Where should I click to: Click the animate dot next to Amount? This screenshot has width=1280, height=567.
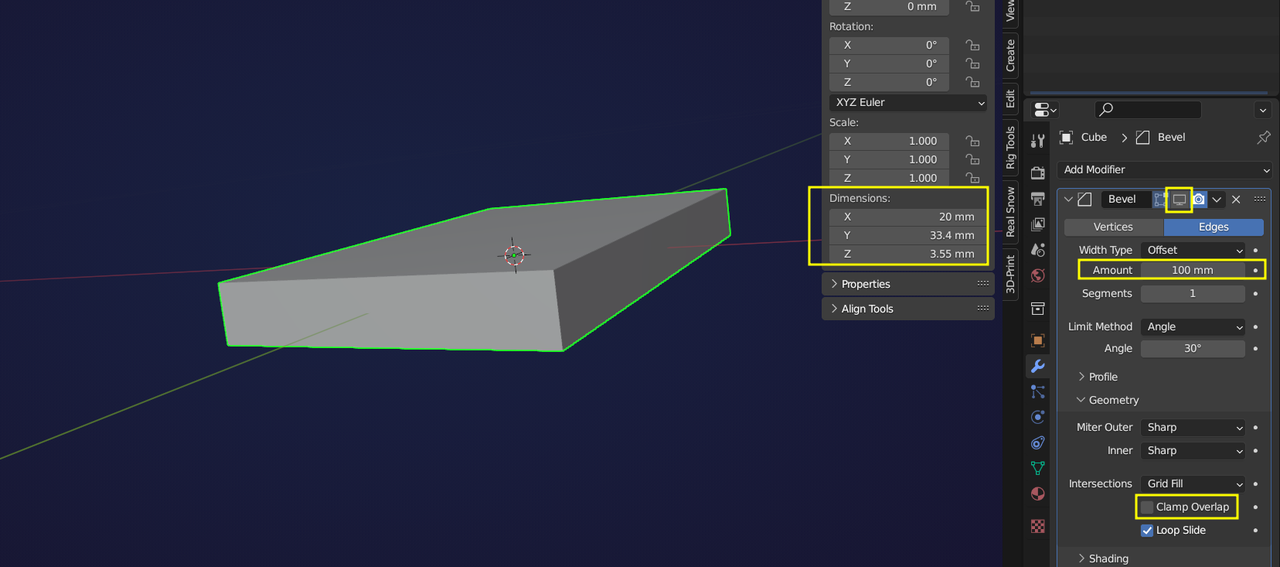click(x=1255, y=270)
